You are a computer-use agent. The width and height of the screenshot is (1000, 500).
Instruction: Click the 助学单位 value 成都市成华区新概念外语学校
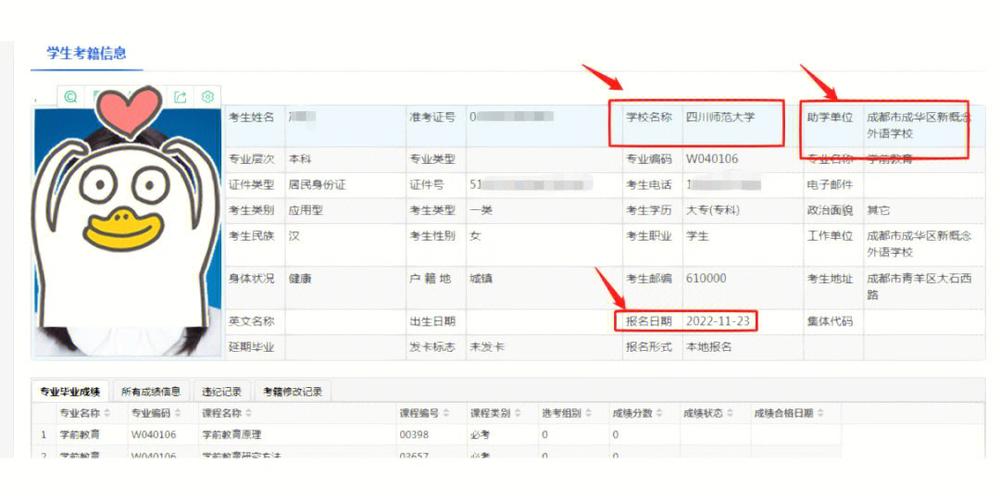(918, 126)
